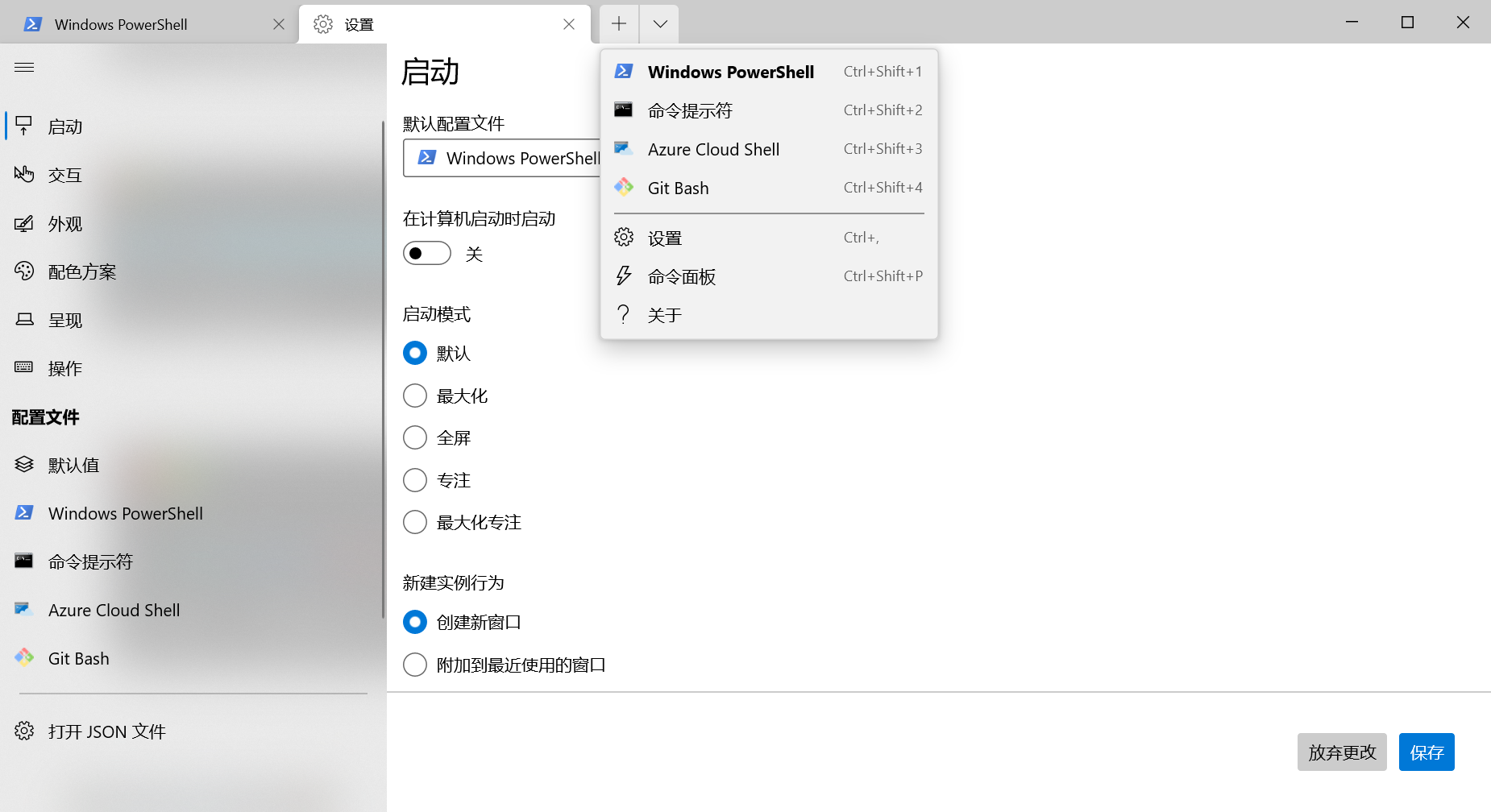Viewport: 1491px width, 812px height.
Task: Click question mark icon of 关于
Action: [x=624, y=314]
